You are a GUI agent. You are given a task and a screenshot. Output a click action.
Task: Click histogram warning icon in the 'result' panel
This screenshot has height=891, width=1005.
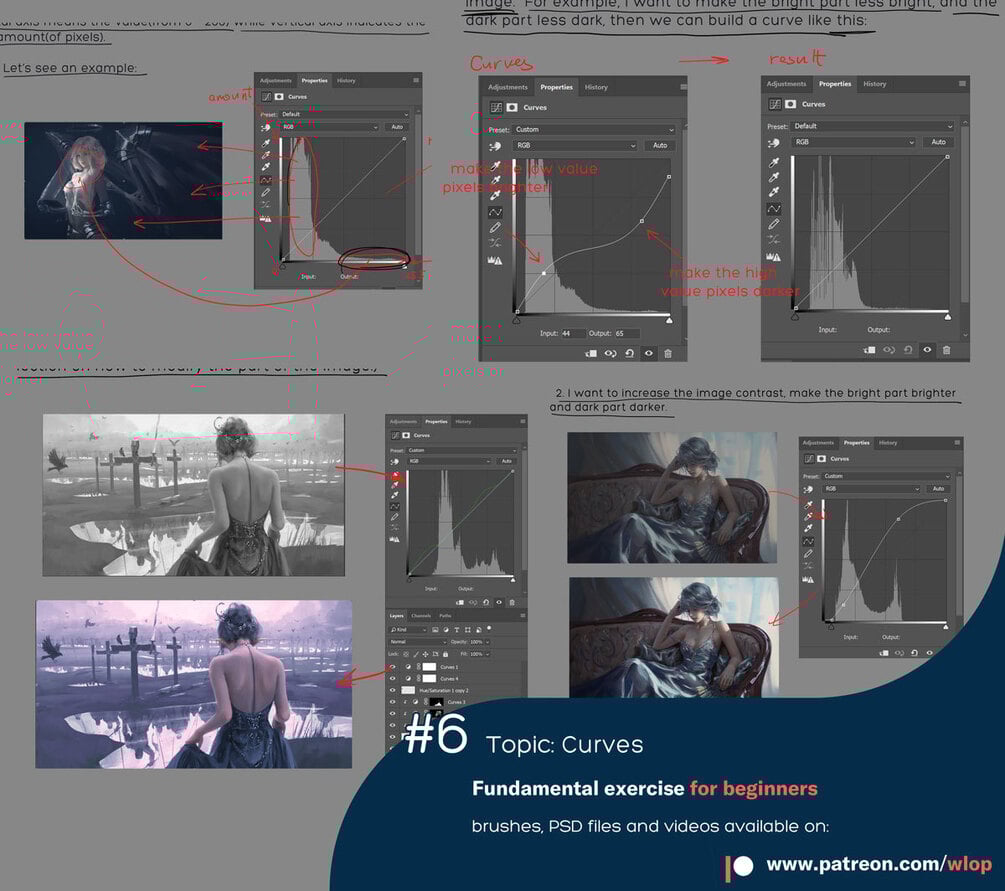coord(774,257)
